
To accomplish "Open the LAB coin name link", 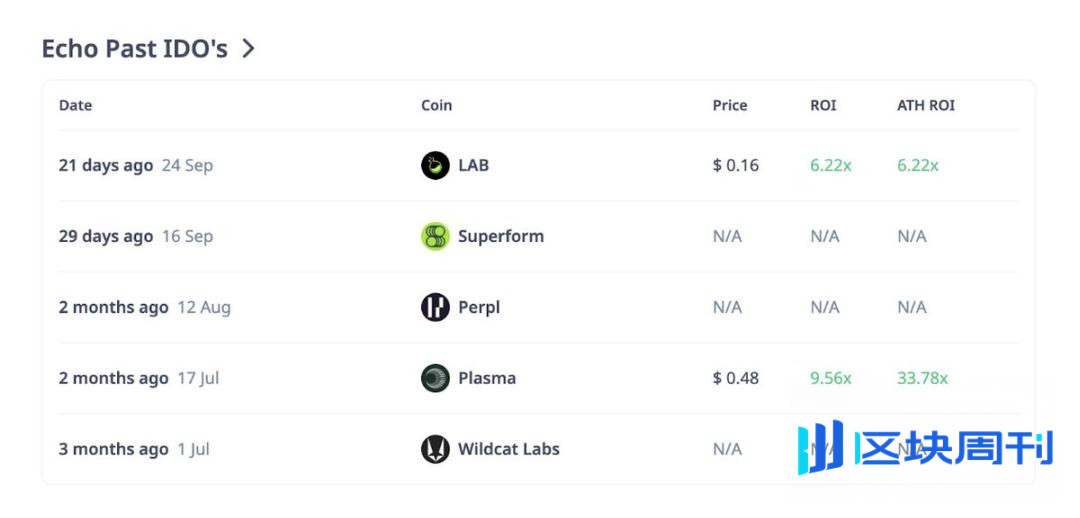I will click(473, 165).
